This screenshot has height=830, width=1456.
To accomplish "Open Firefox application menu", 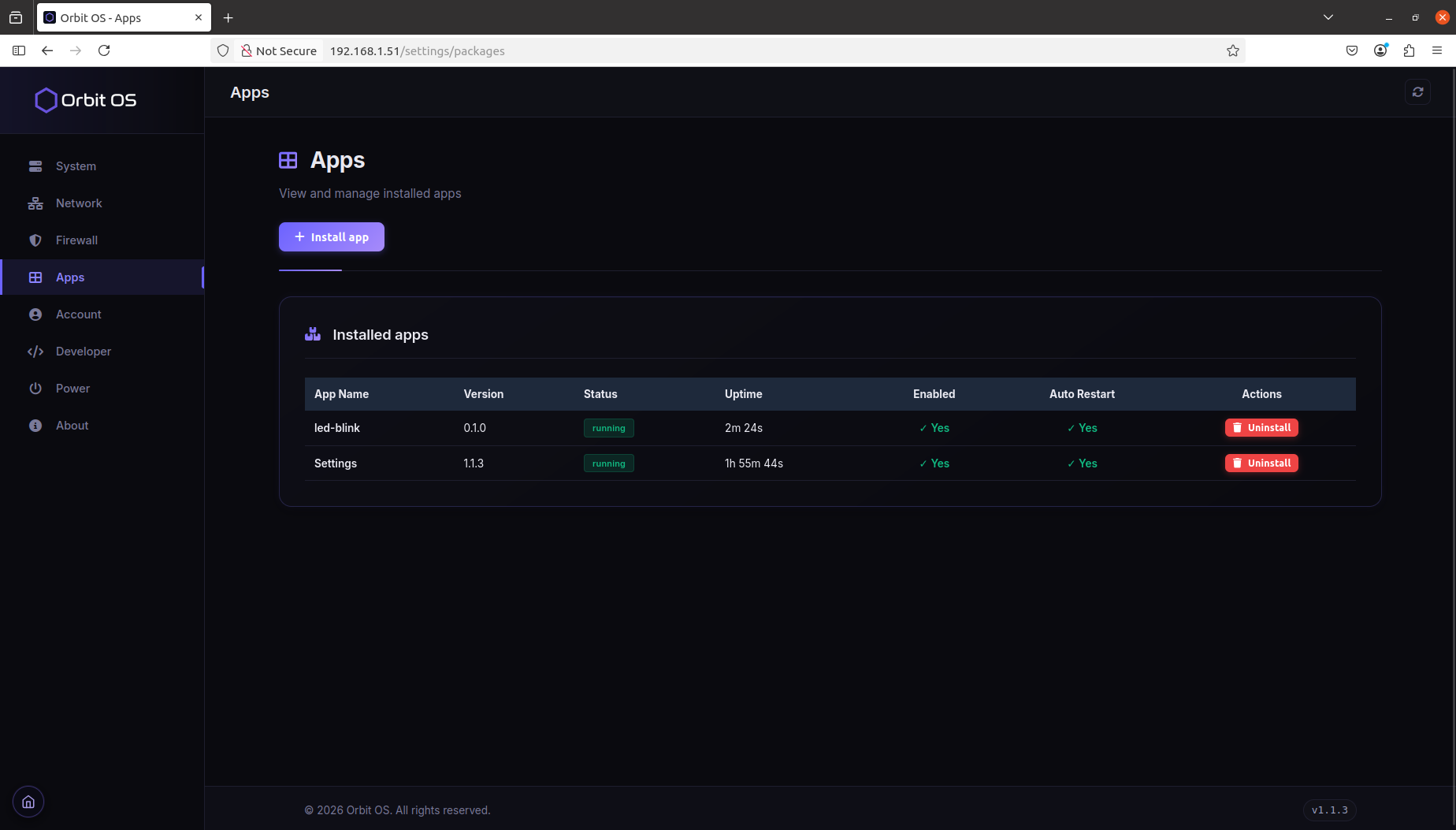I will [x=1437, y=50].
